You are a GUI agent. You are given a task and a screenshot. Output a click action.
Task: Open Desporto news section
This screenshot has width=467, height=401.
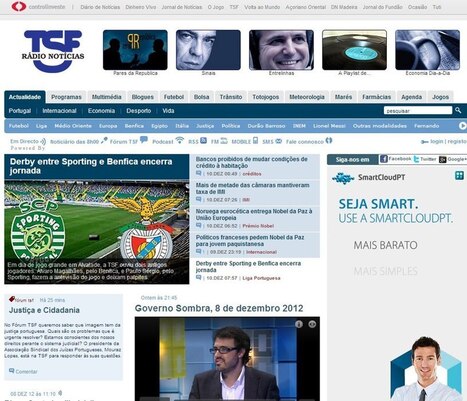click(x=139, y=111)
